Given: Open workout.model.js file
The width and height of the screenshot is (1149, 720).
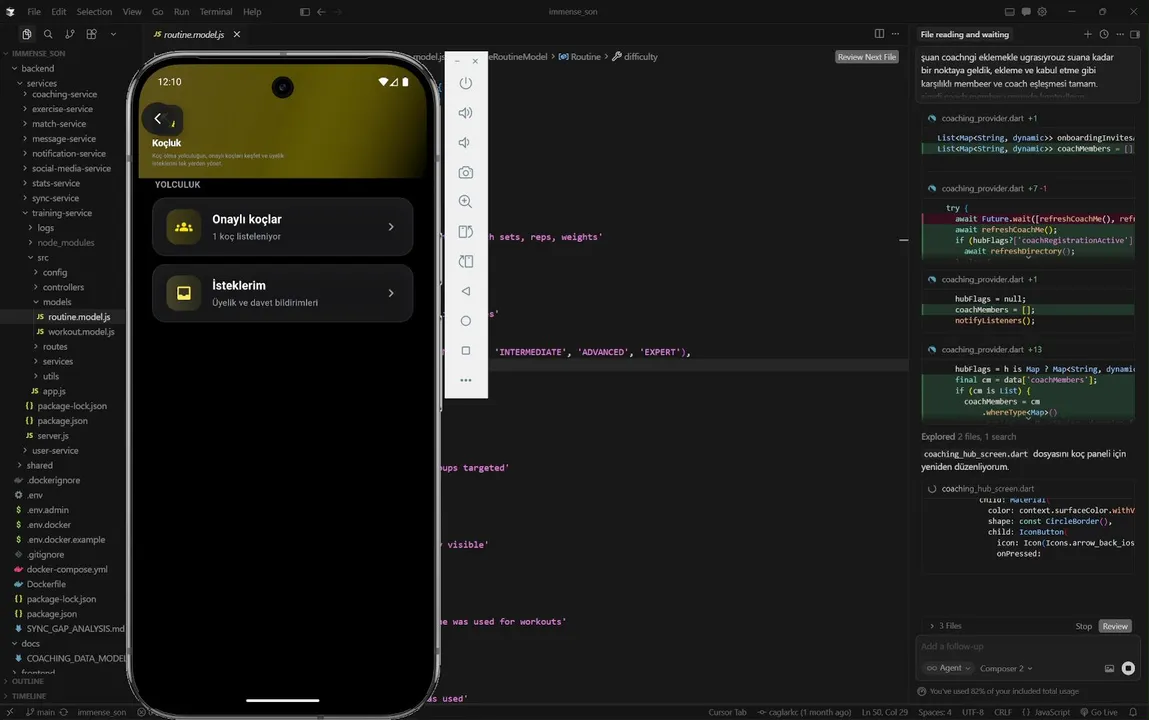Looking at the screenshot, I should click(x=81, y=332).
